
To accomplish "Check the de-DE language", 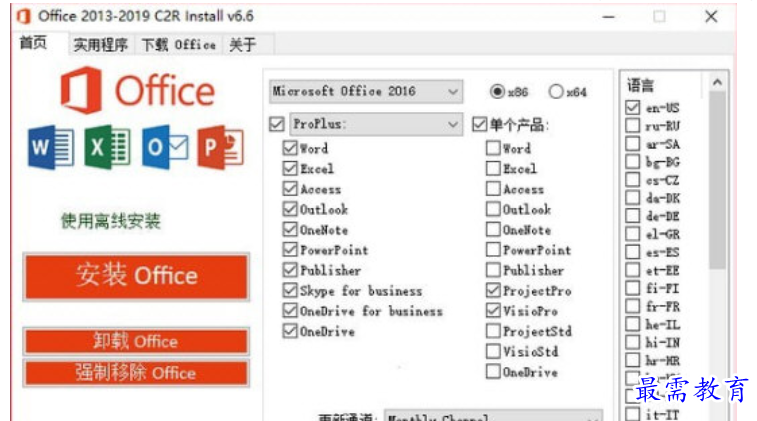I will coord(632,215).
